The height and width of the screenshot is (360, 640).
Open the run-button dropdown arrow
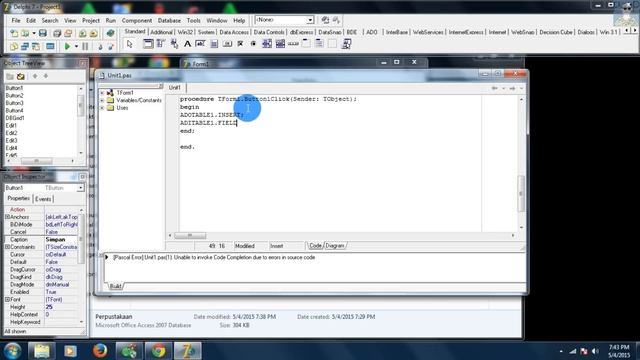click(76, 47)
